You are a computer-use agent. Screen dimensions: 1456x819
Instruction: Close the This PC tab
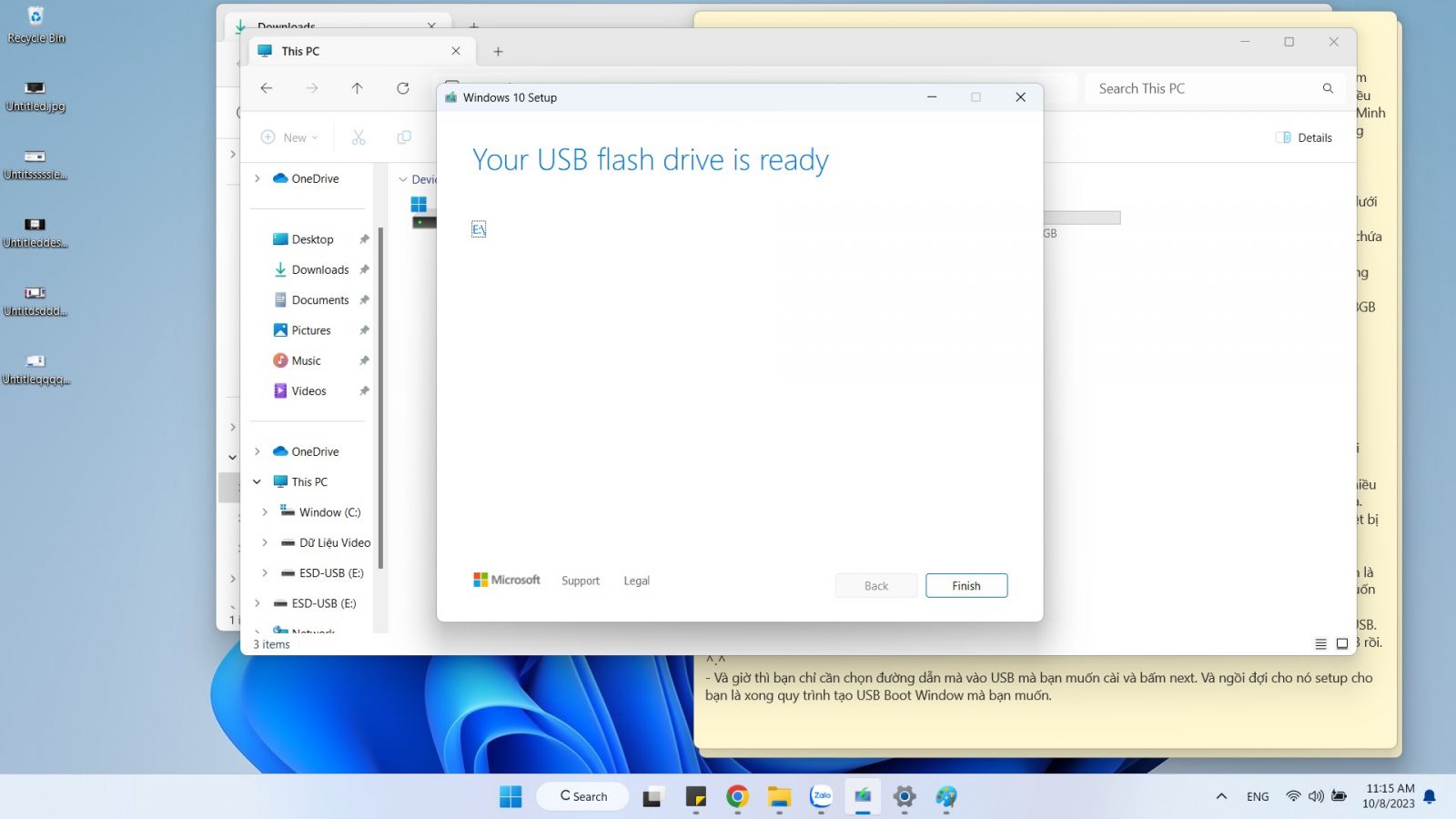click(x=456, y=51)
